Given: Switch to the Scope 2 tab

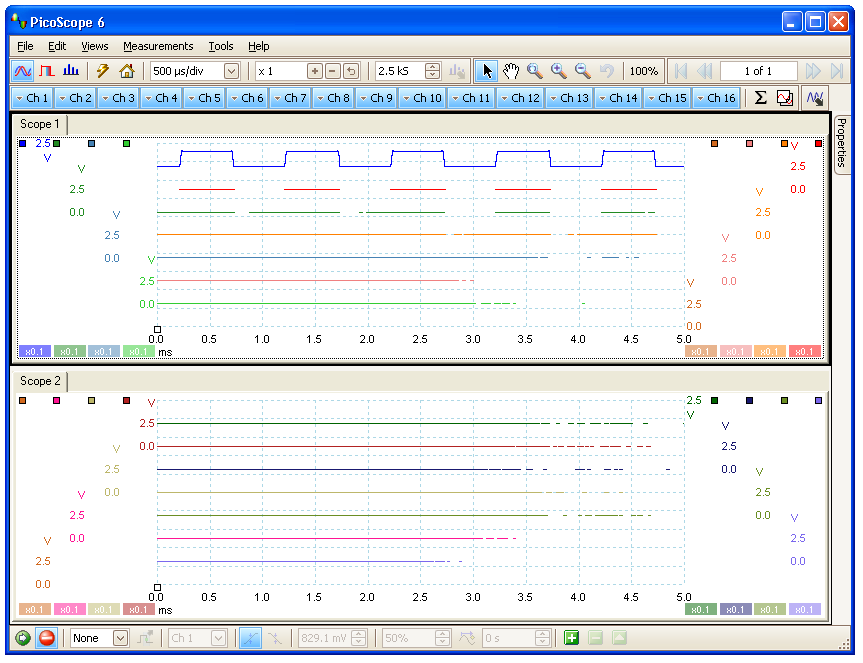Looking at the screenshot, I should click(x=40, y=381).
